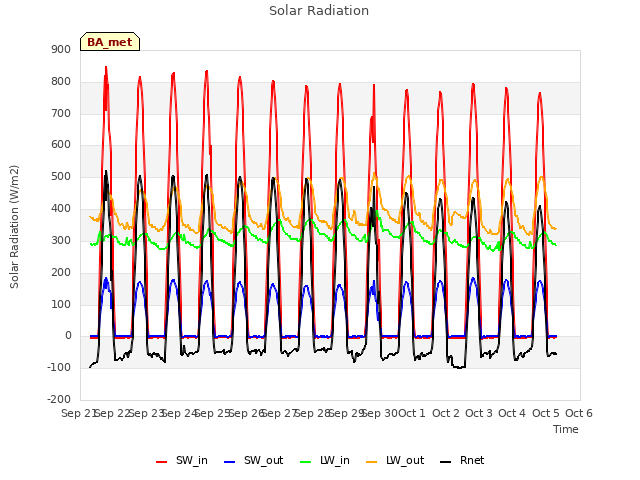Viewport: 640px width, 480px height.
Task: Toggle the Rnet legend entry
Action: point(462,460)
